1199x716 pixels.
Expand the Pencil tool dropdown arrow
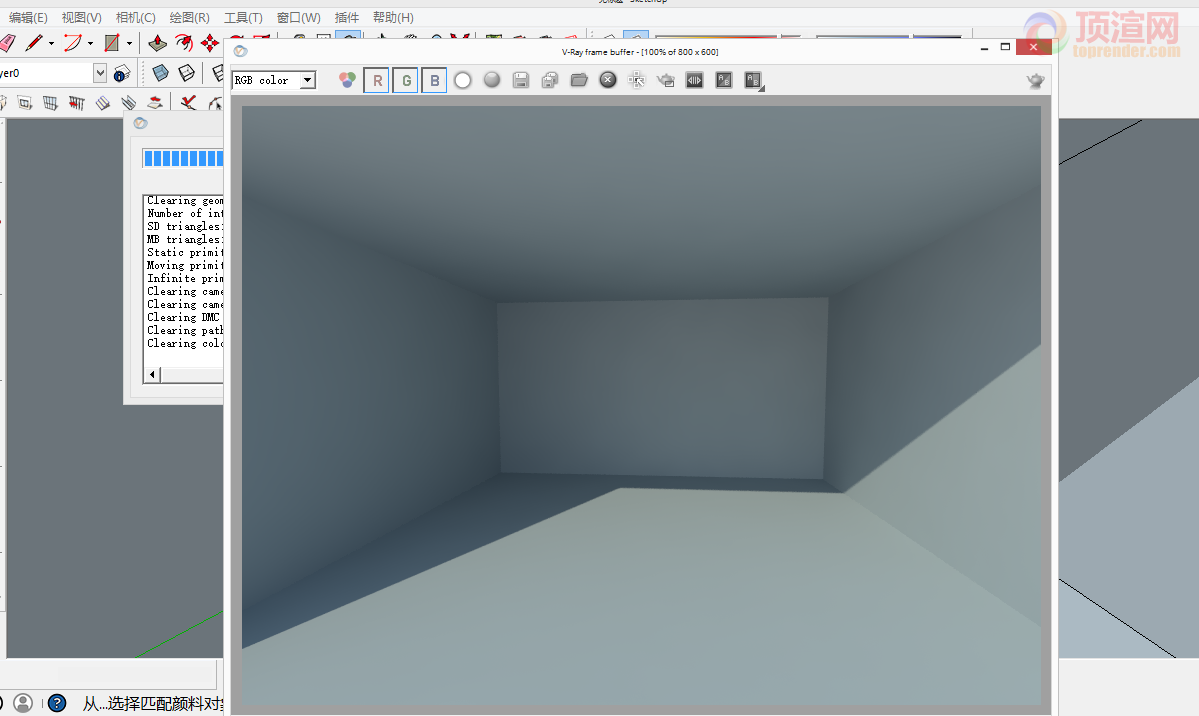coord(51,44)
